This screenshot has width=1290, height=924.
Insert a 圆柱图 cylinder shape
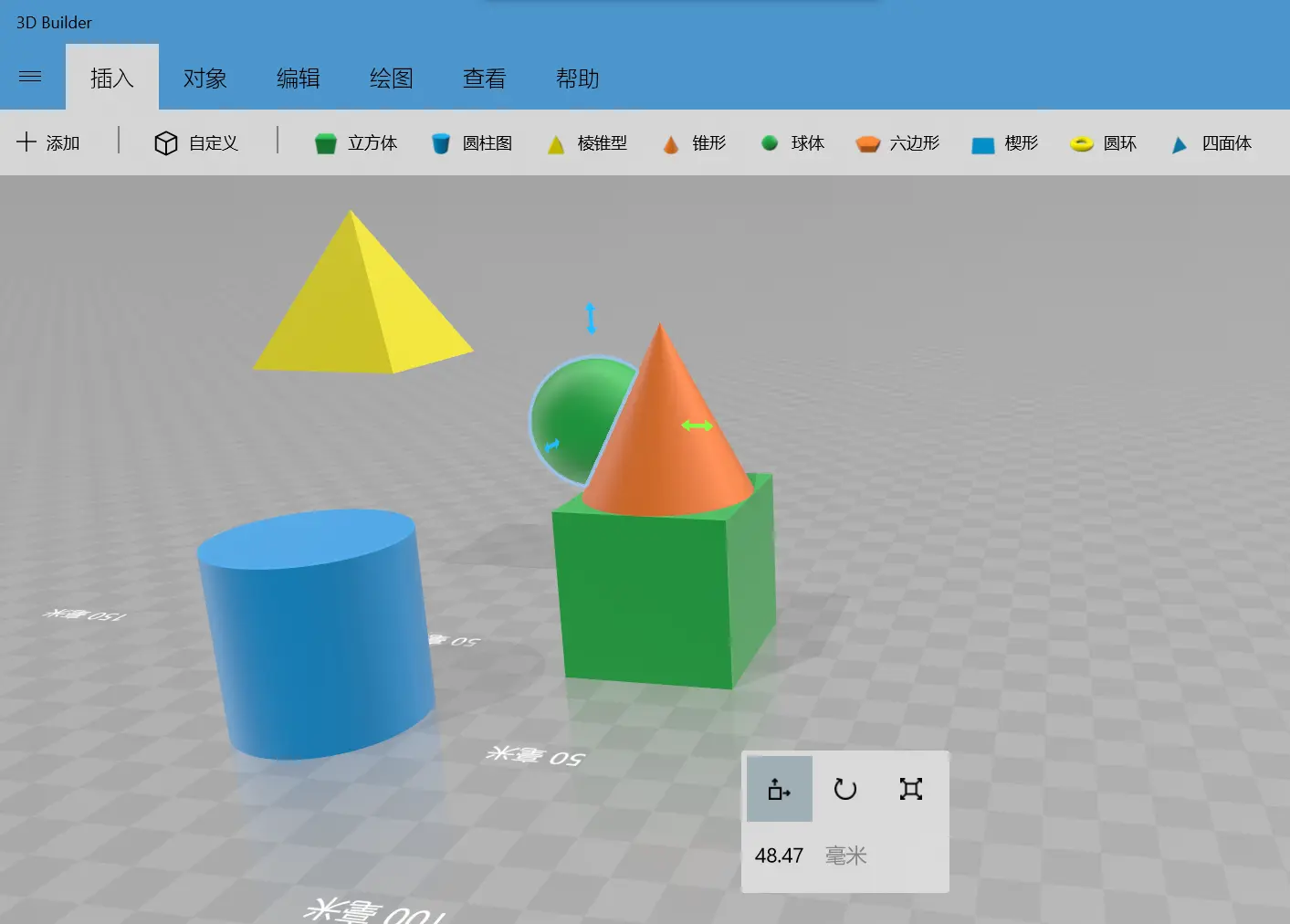[471, 142]
